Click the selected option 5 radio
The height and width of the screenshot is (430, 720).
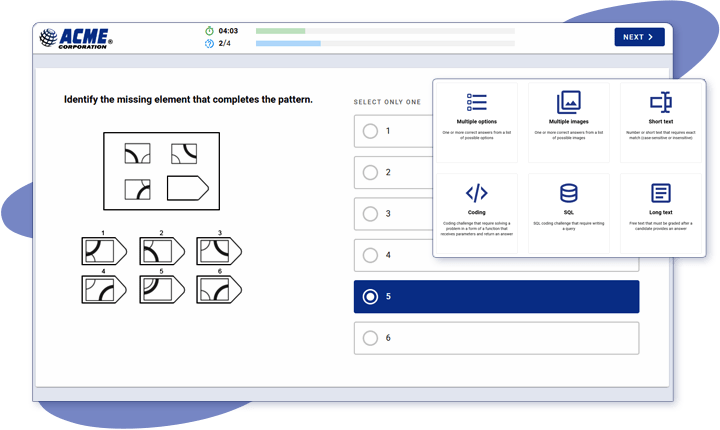coord(370,297)
